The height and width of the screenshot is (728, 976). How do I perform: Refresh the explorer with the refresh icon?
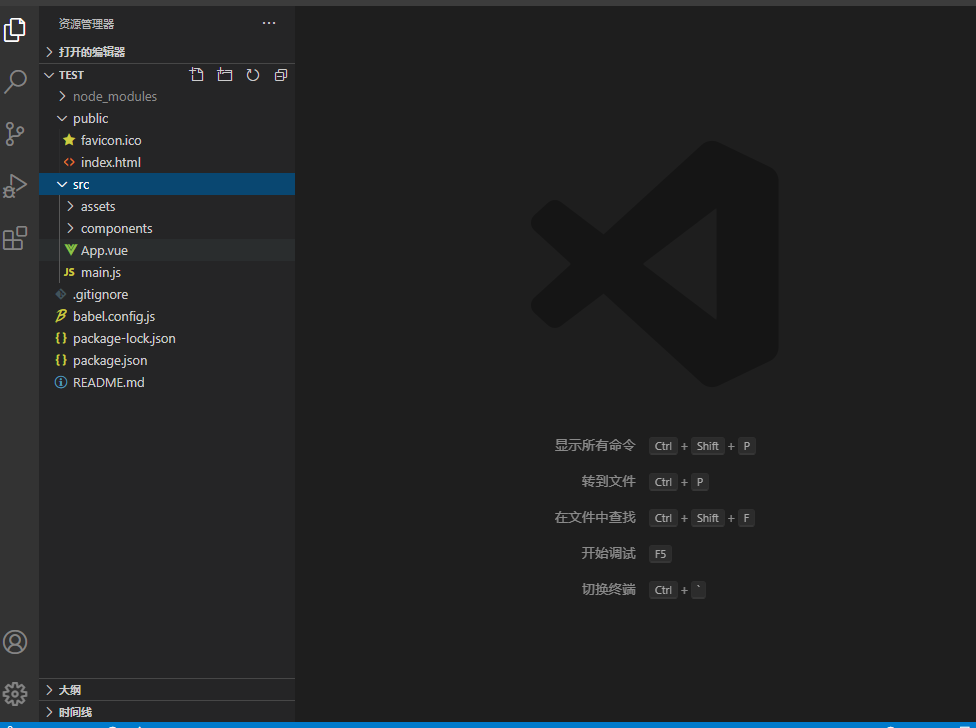253,75
